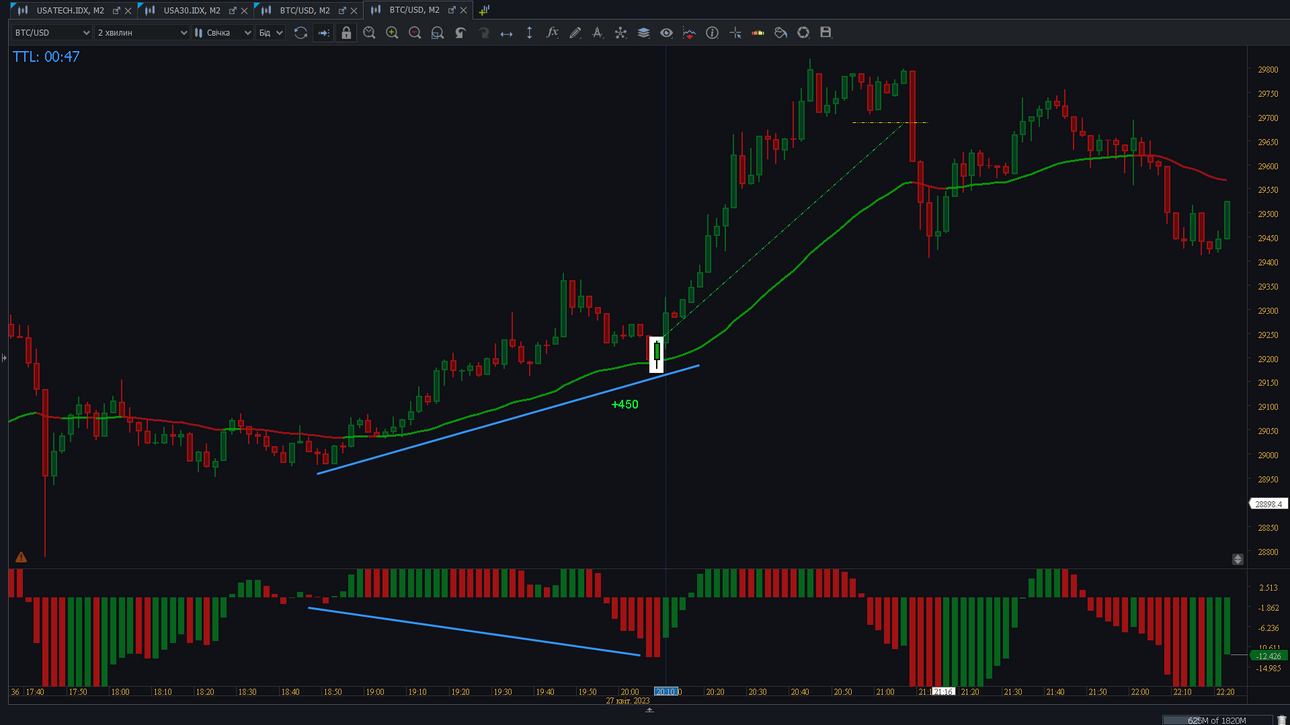Click the vertical stretch double-arrow icon
The height and width of the screenshot is (725, 1290).
click(x=529, y=33)
